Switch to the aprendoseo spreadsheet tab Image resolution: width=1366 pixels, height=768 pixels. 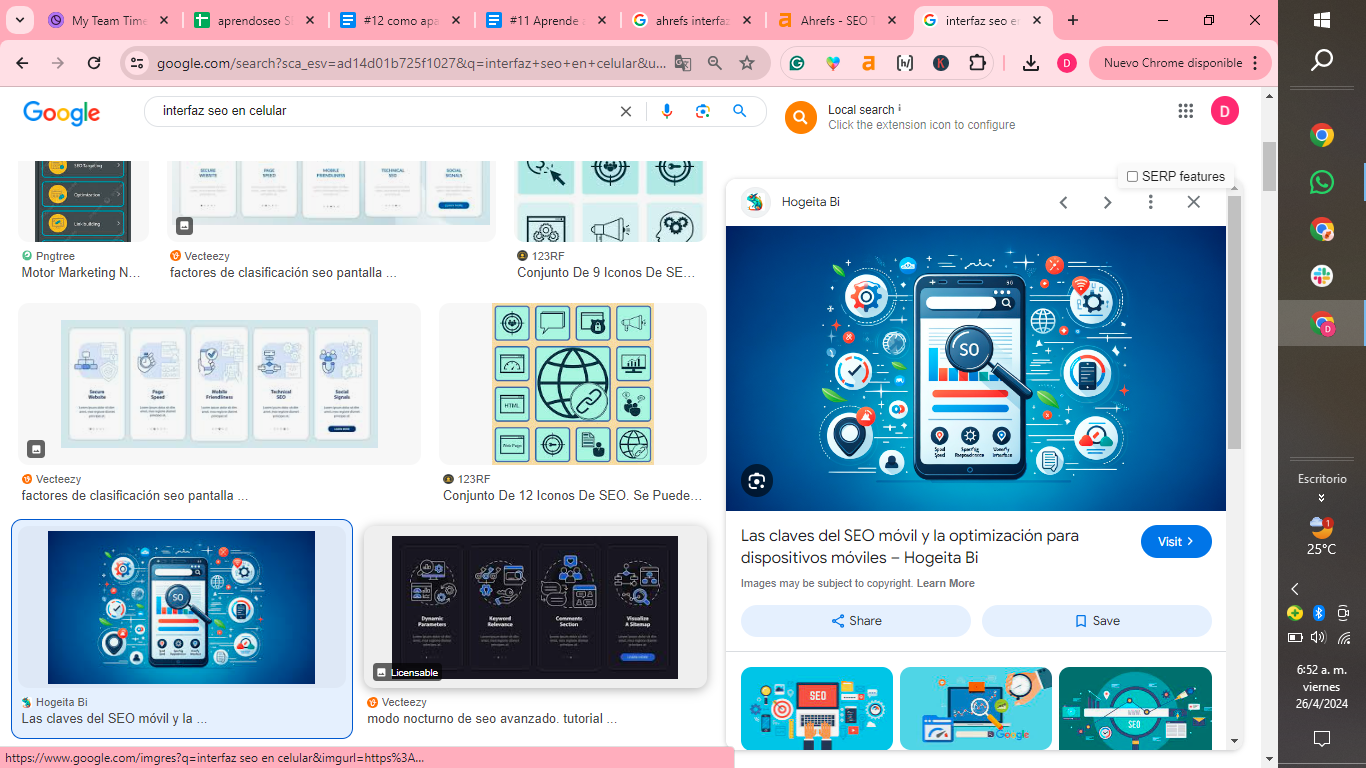255,20
